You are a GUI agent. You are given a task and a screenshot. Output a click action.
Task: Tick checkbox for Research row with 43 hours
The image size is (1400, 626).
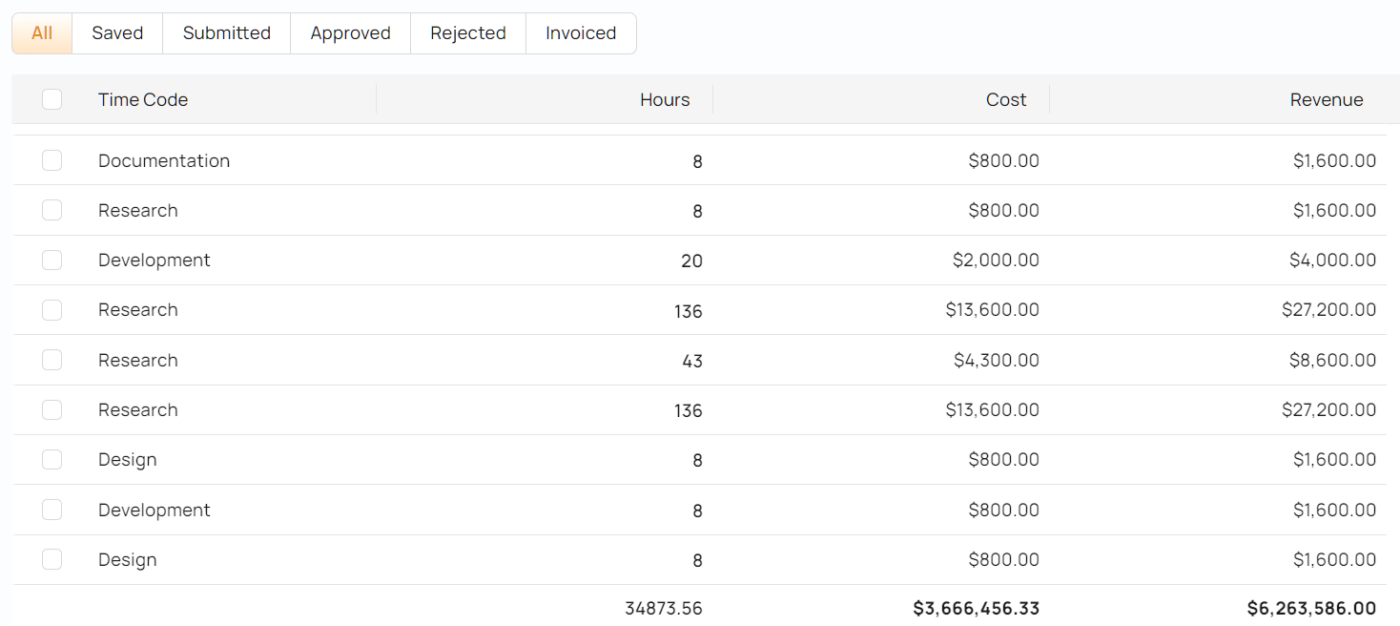(x=52, y=360)
